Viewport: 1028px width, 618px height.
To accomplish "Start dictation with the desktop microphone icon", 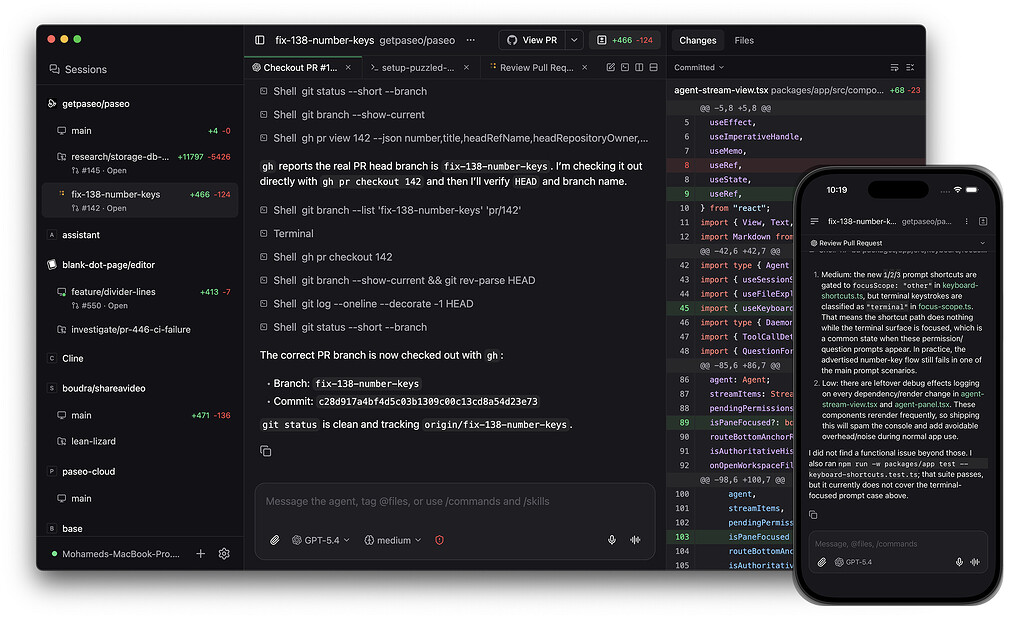I will point(612,540).
